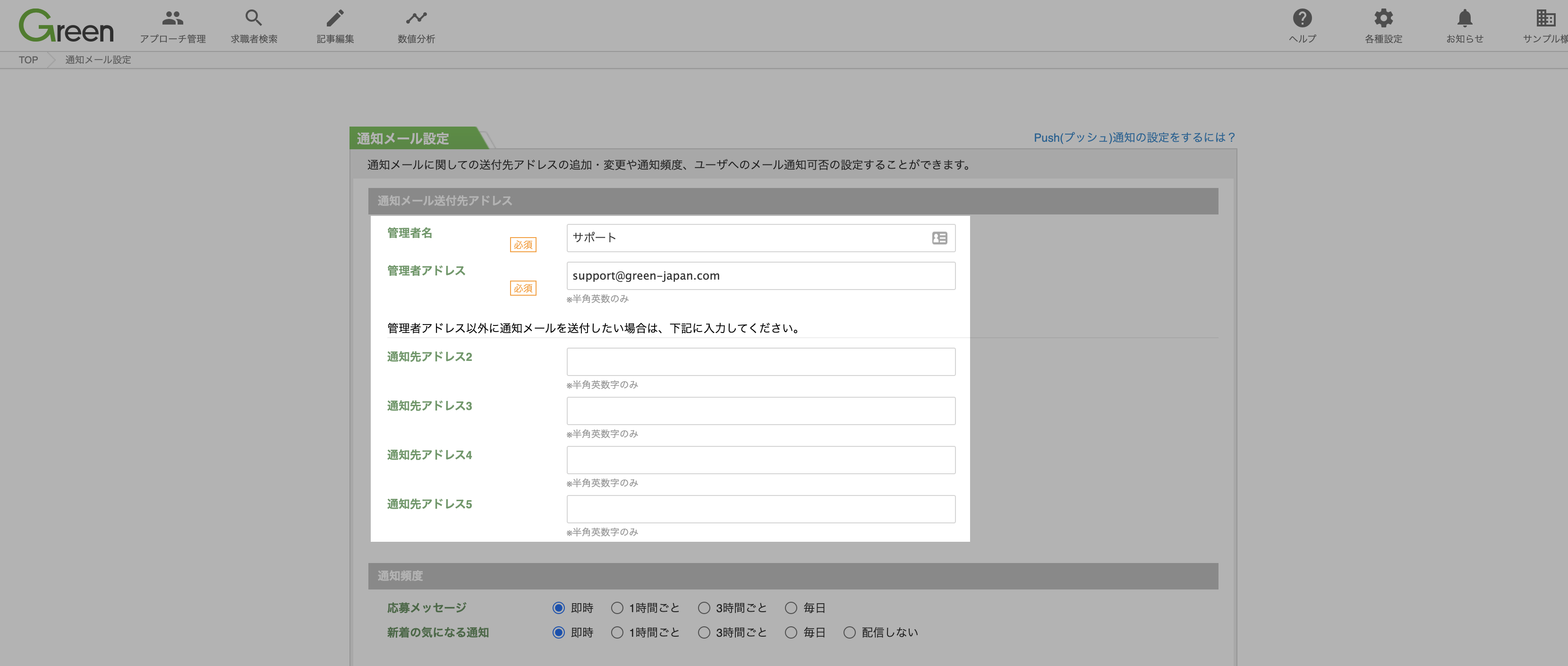The image size is (1568, 666).
Task: Open the サンプル様 company building icon
Action: click(x=1545, y=18)
